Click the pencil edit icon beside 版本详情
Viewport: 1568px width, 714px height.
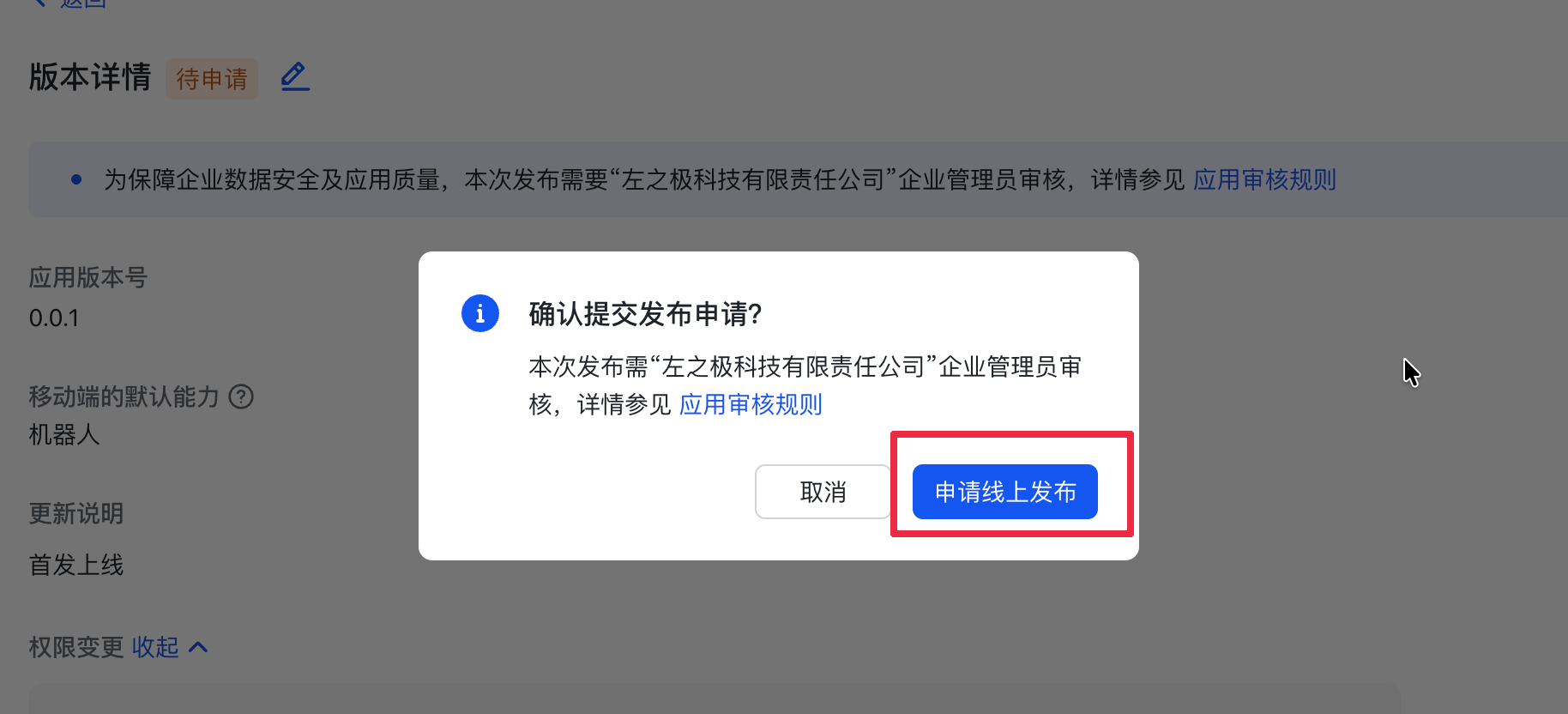[x=295, y=77]
